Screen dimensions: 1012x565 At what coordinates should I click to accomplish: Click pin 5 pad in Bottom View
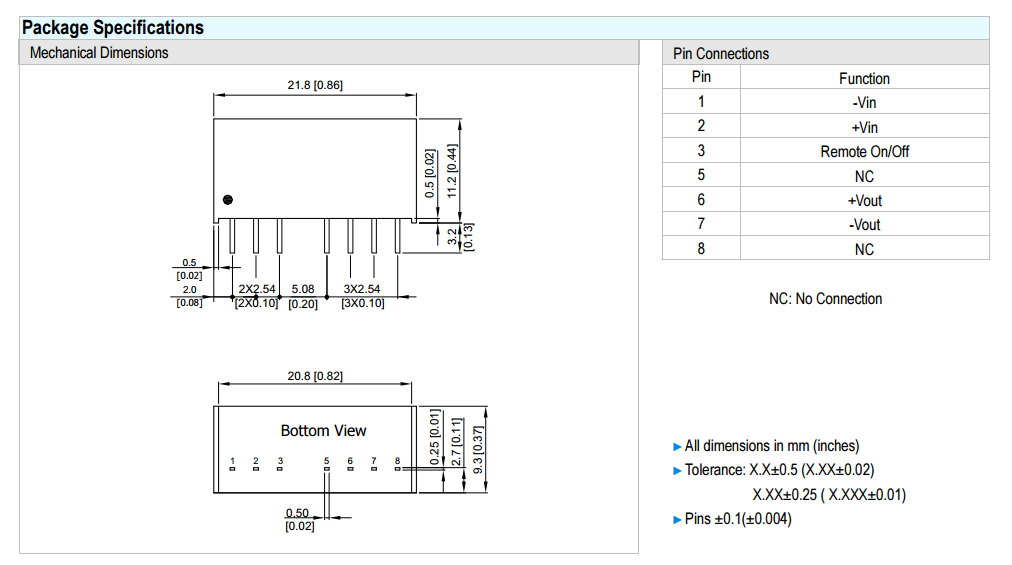[x=326, y=471]
